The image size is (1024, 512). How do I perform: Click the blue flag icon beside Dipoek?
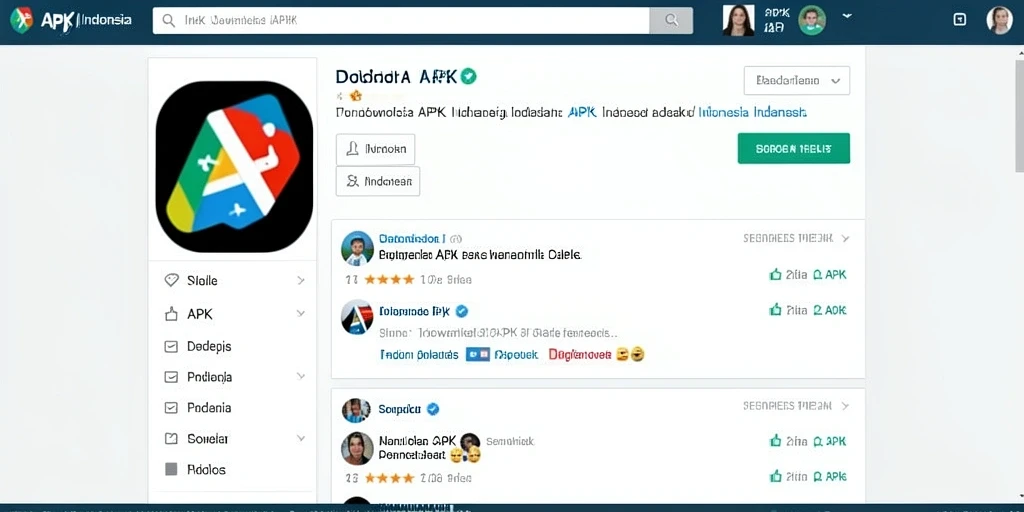[x=477, y=355]
